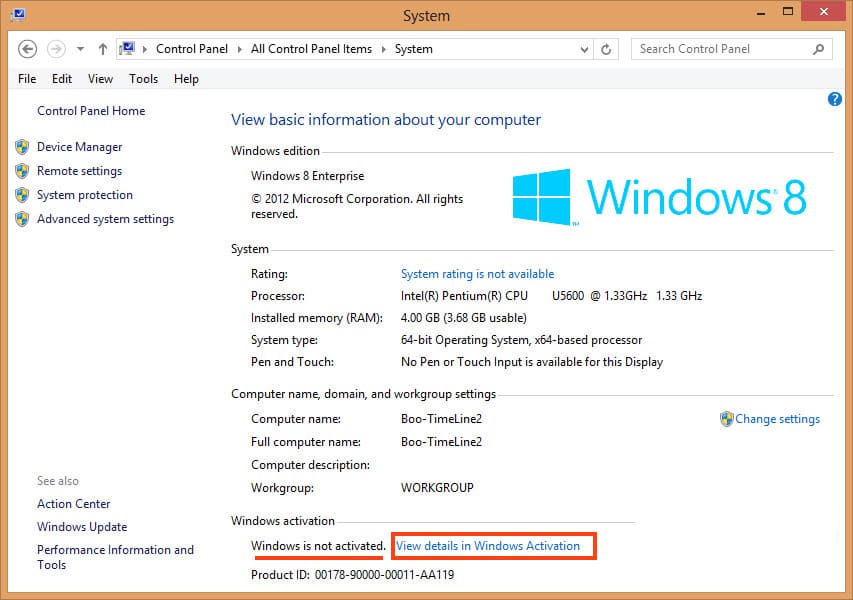Open the Tools menu

click(143, 79)
